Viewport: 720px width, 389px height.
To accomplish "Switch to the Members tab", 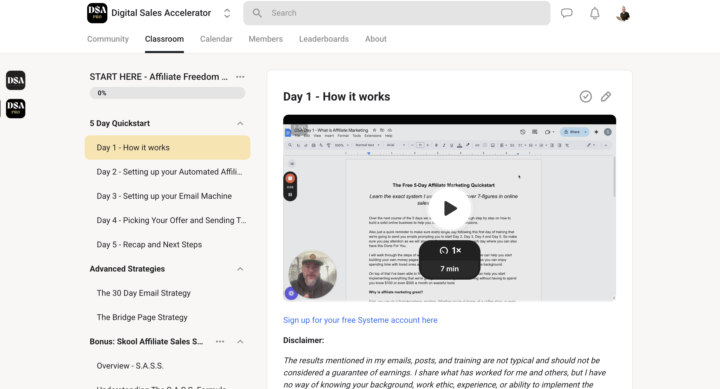I will (x=265, y=39).
